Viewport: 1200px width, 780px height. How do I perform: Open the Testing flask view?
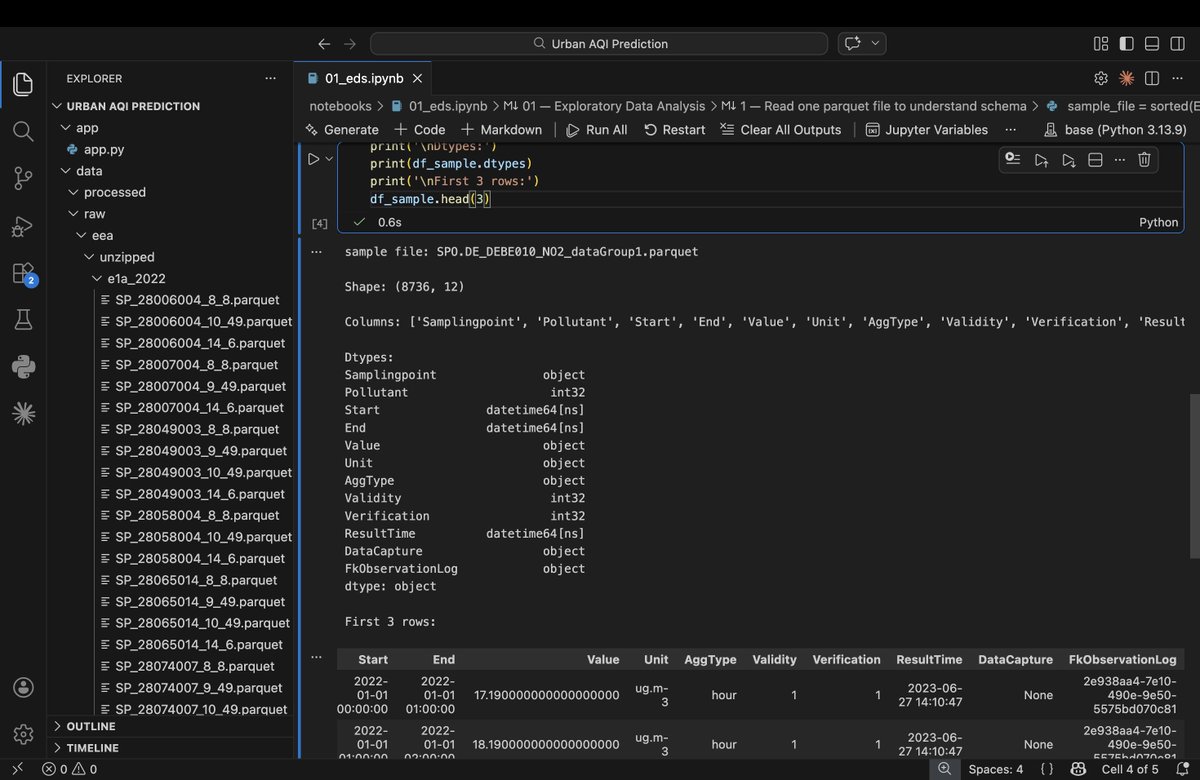(23, 319)
